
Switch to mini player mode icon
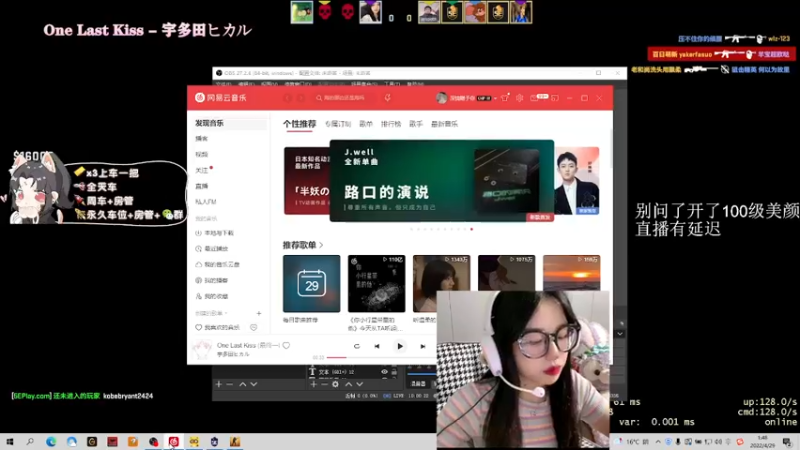click(x=555, y=97)
